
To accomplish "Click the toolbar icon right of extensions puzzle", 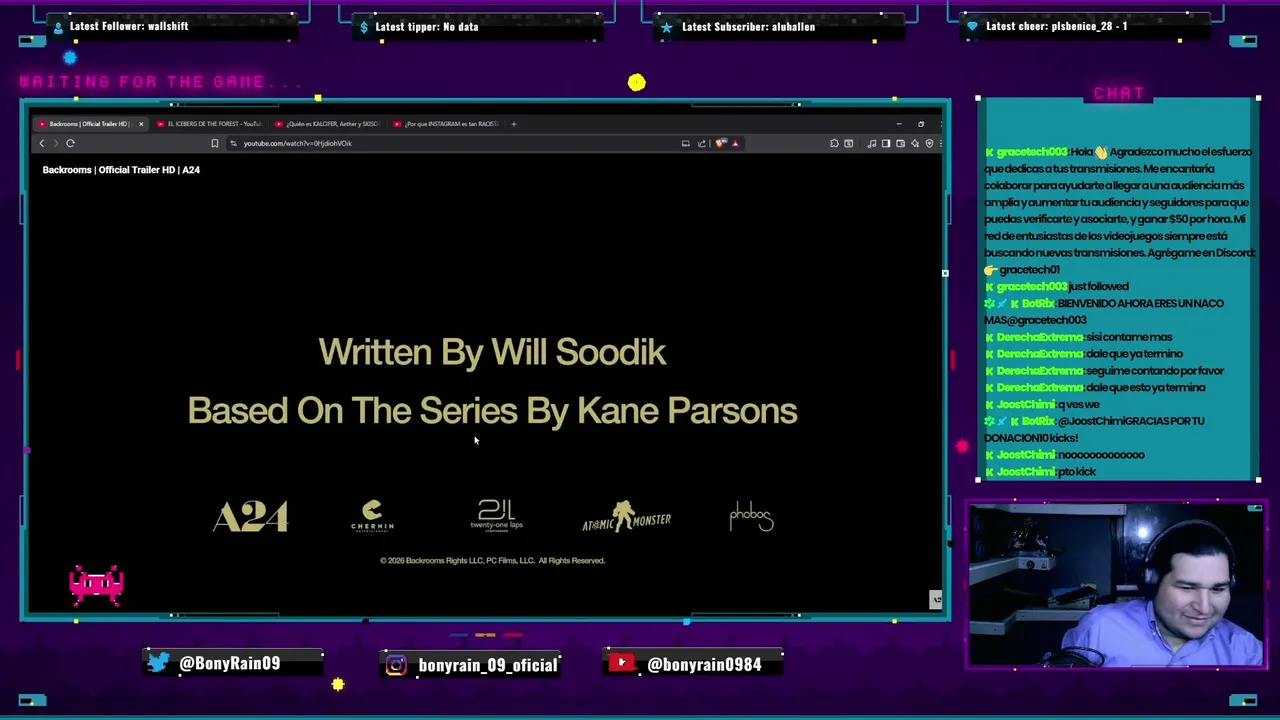I will pos(849,143).
